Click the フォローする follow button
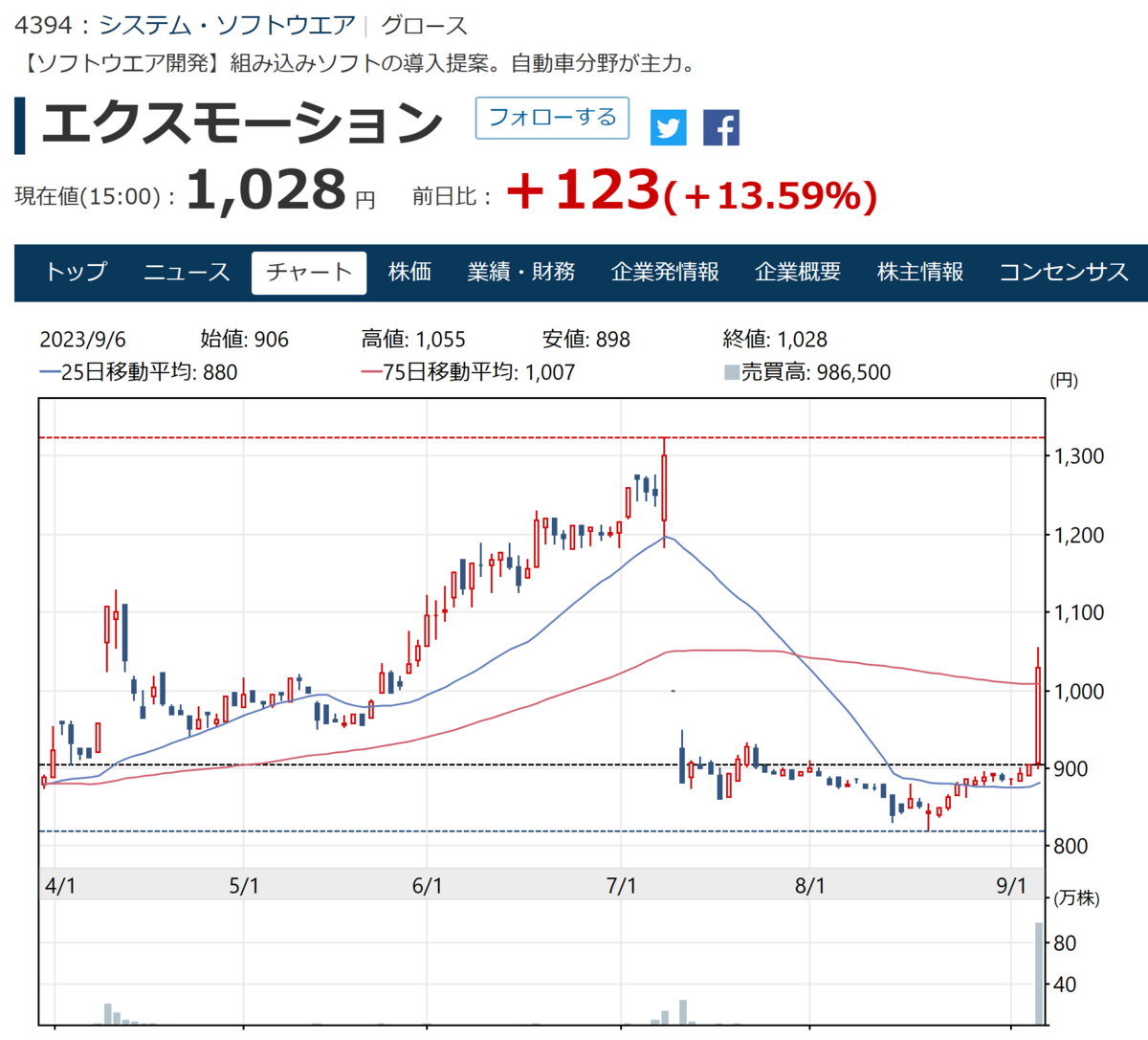 tap(552, 118)
